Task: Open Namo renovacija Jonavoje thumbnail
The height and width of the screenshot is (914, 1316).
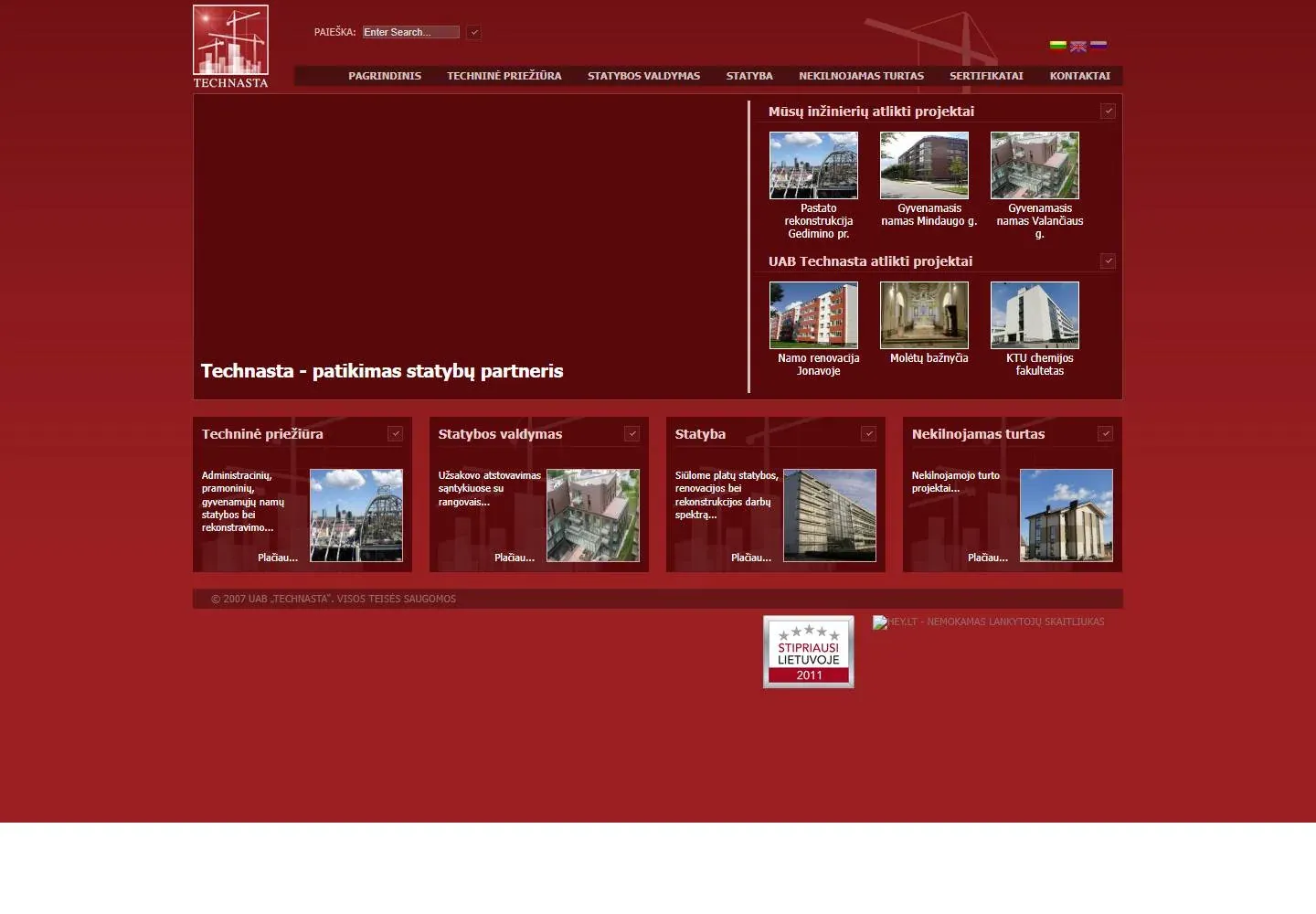Action: pyautogui.click(x=813, y=315)
